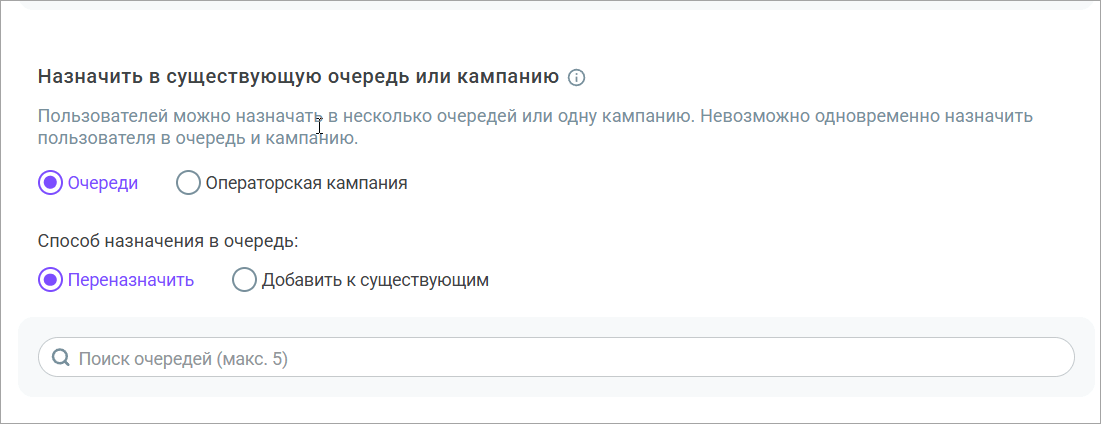1101x424 pixels.
Task: Click the description line ending with кампанию
Action: click(x=197, y=139)
